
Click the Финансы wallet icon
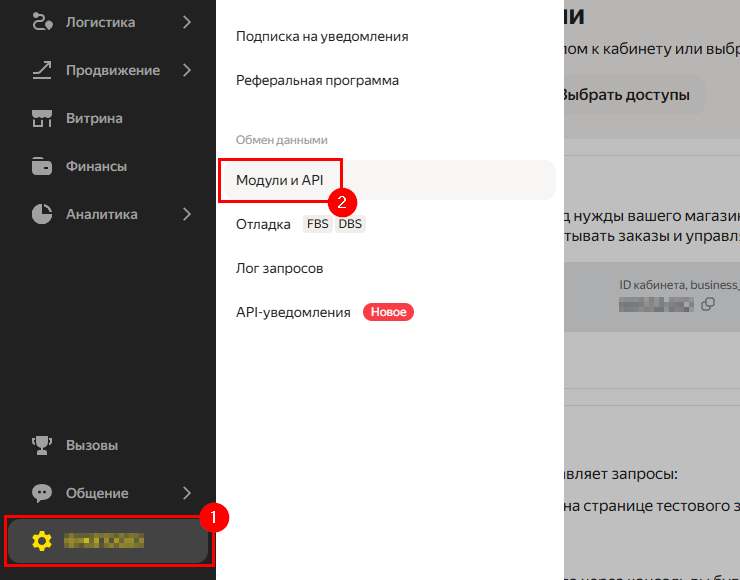[x=41, y=166]
